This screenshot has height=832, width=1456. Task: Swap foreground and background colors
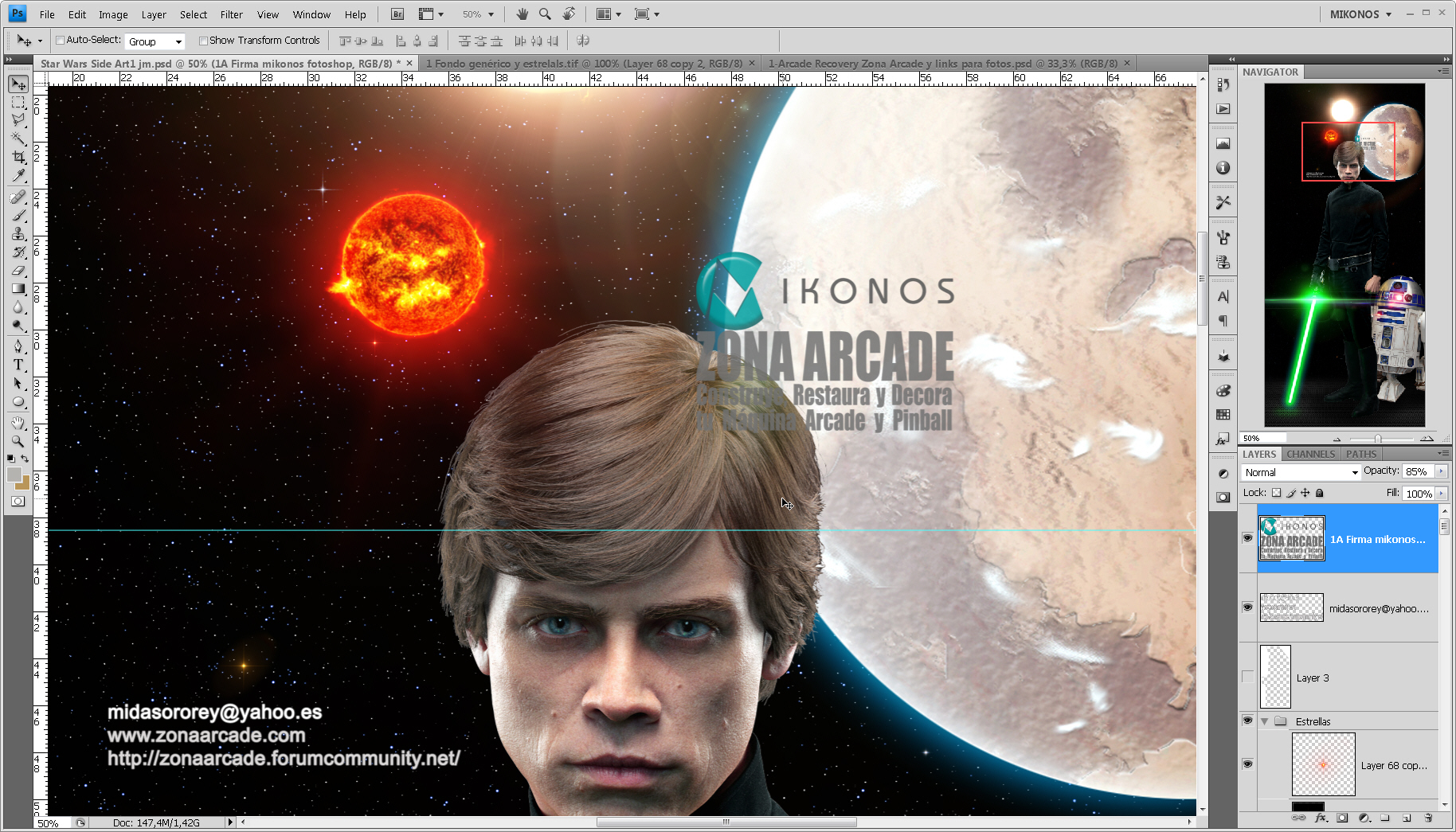click(25, 459)
